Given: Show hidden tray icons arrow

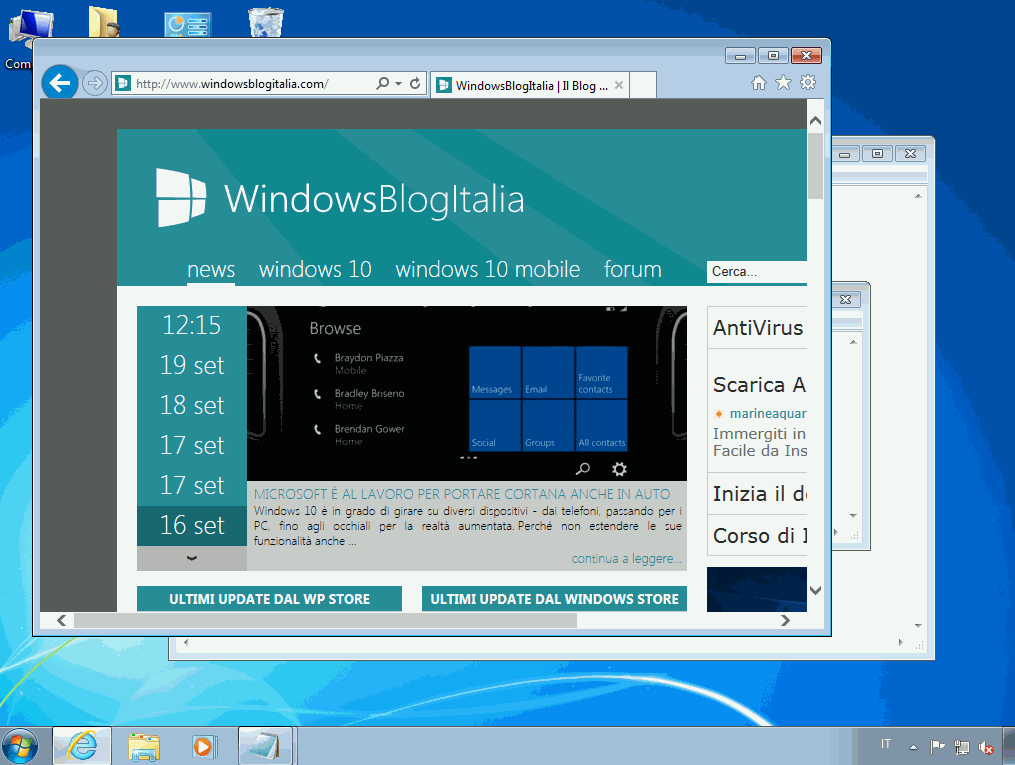Looking at the screenshot, I should [x=913, y=747].
